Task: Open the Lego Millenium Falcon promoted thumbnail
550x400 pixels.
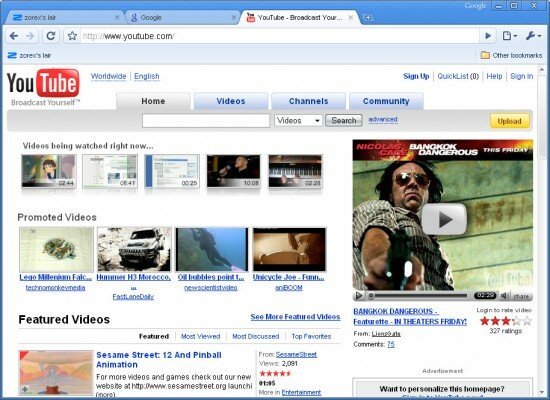Action: 56,249
